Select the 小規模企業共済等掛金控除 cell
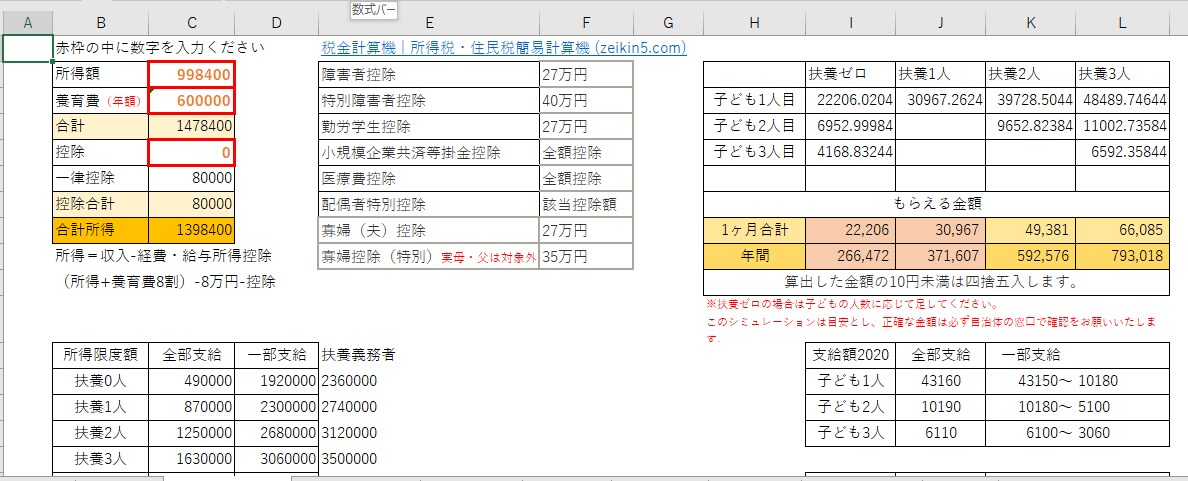The image size is (1188, 481). coord(429,152)
